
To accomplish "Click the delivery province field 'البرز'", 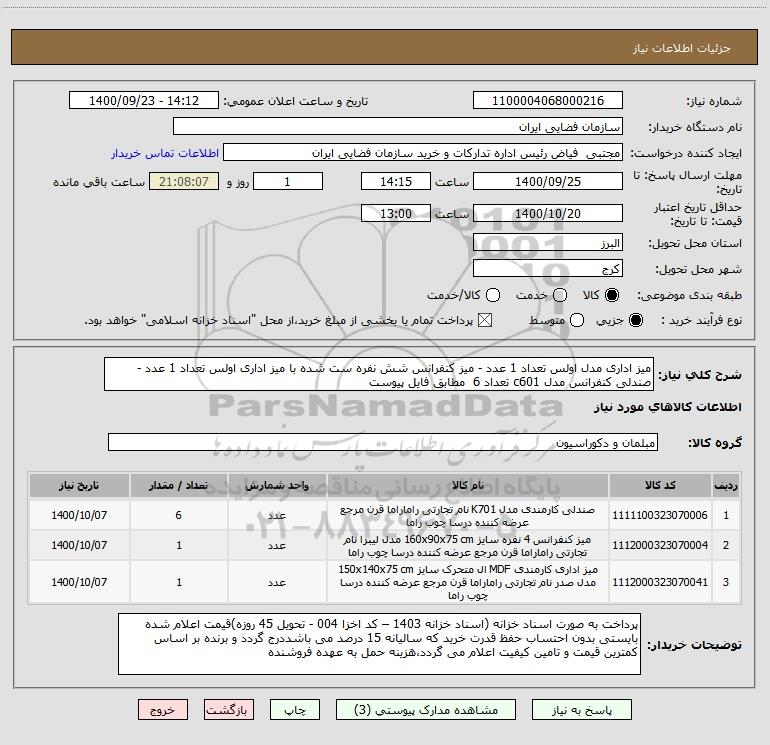I will 548,242.
